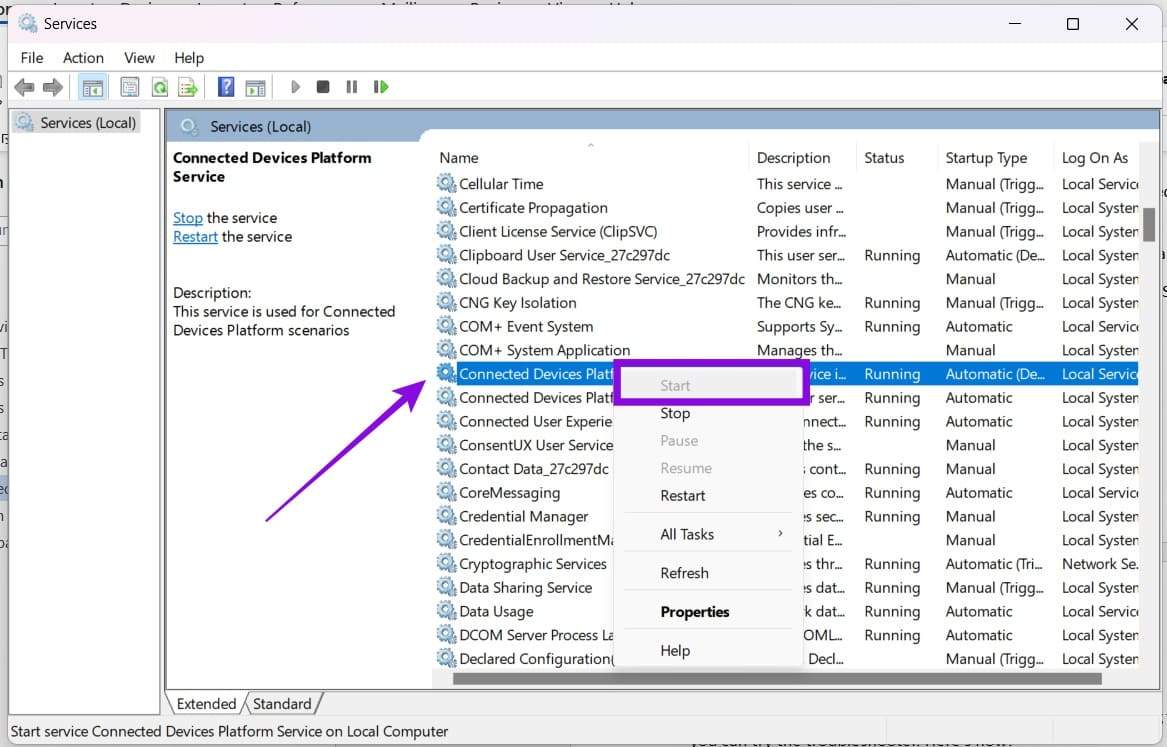Click the Services title bar app icon
Viewport: 1167px width, 747px height.
pos(28,23)
